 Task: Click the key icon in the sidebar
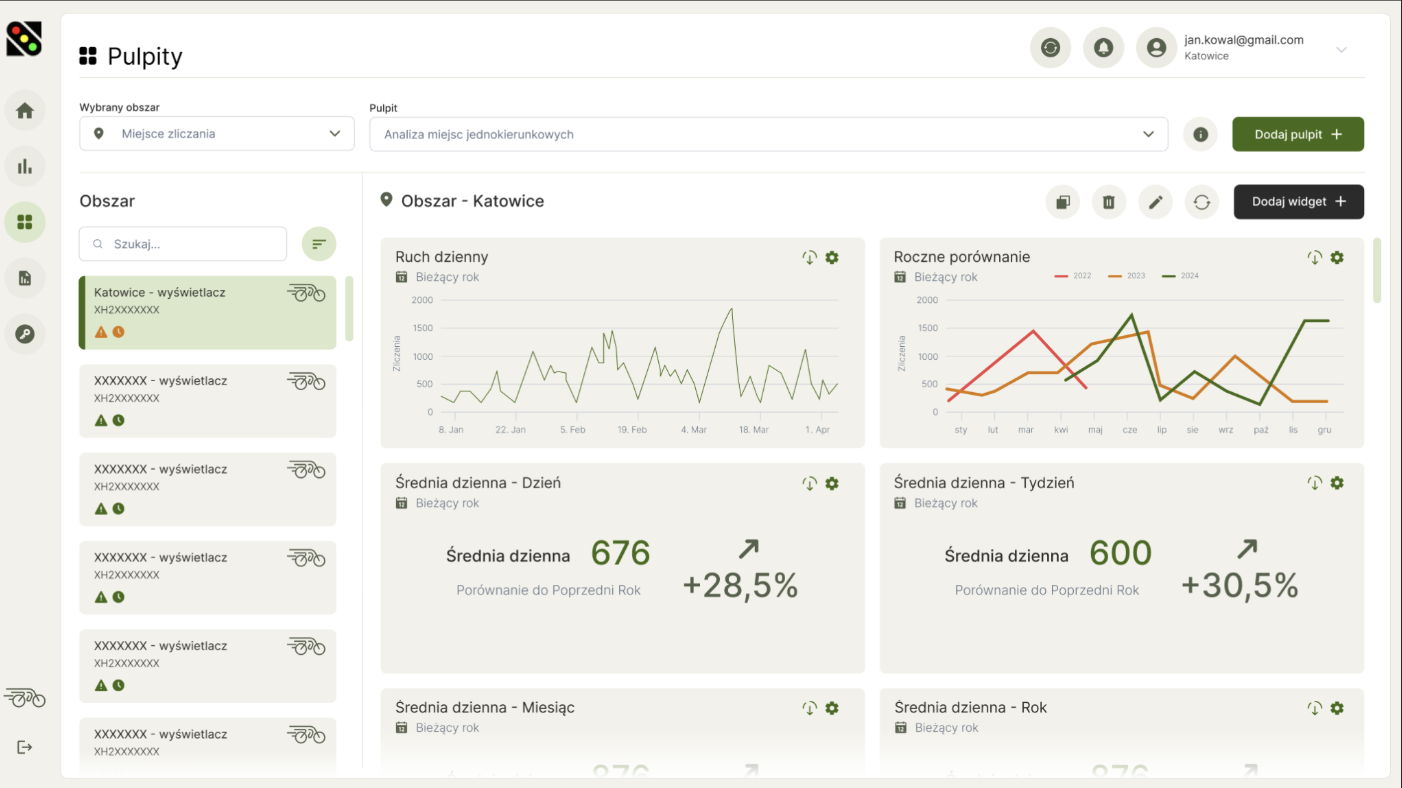(x=24, y=334)
